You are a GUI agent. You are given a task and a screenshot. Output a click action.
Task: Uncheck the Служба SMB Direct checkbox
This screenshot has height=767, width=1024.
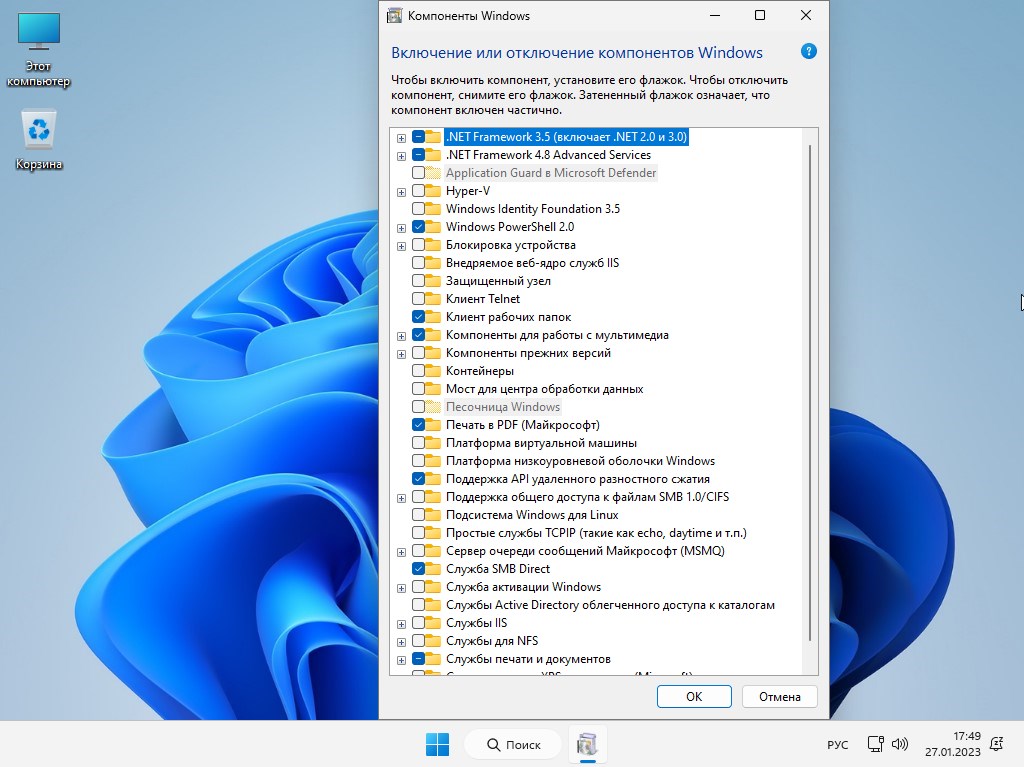[418, 568]
